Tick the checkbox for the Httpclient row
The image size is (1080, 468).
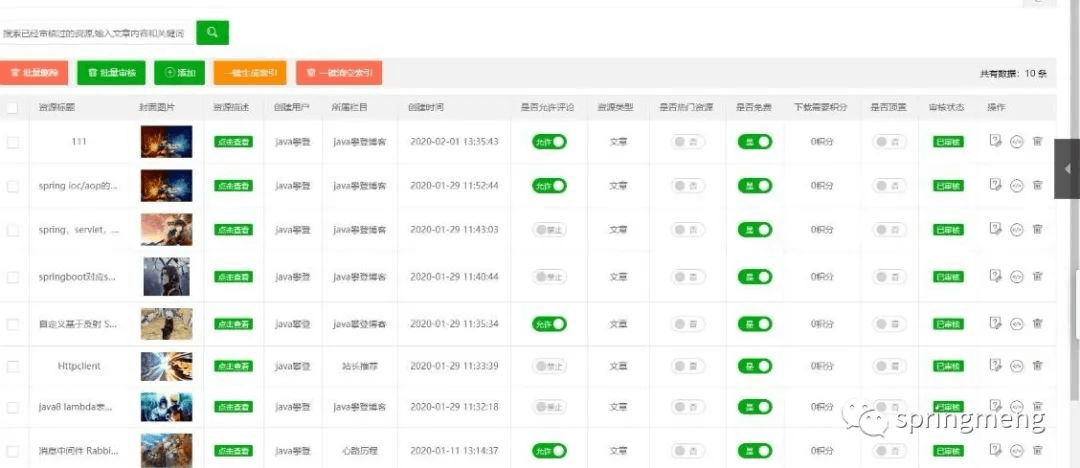[x=12, y=366]
